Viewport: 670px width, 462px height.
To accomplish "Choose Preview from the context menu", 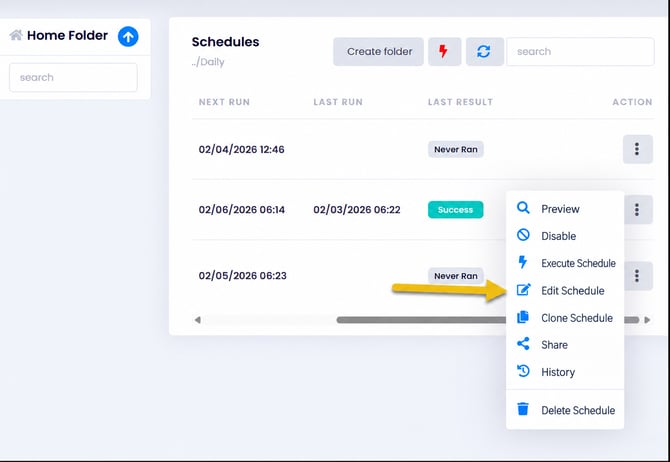I will coord(565,209).
